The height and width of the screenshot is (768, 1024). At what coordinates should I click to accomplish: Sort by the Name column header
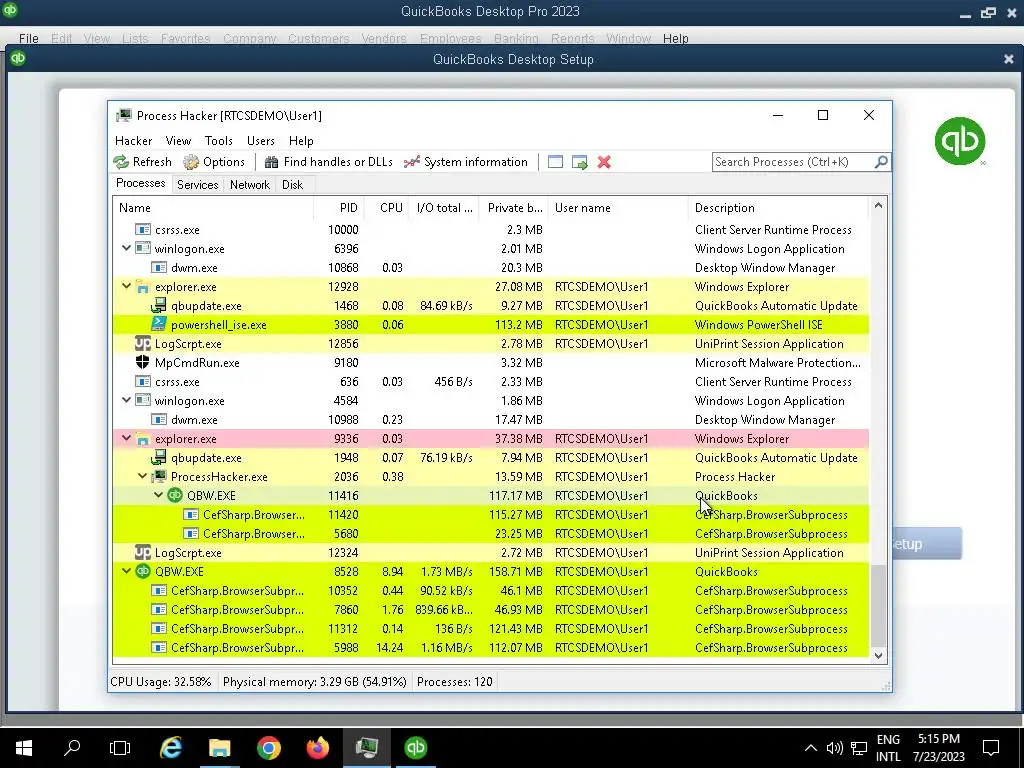213,208
